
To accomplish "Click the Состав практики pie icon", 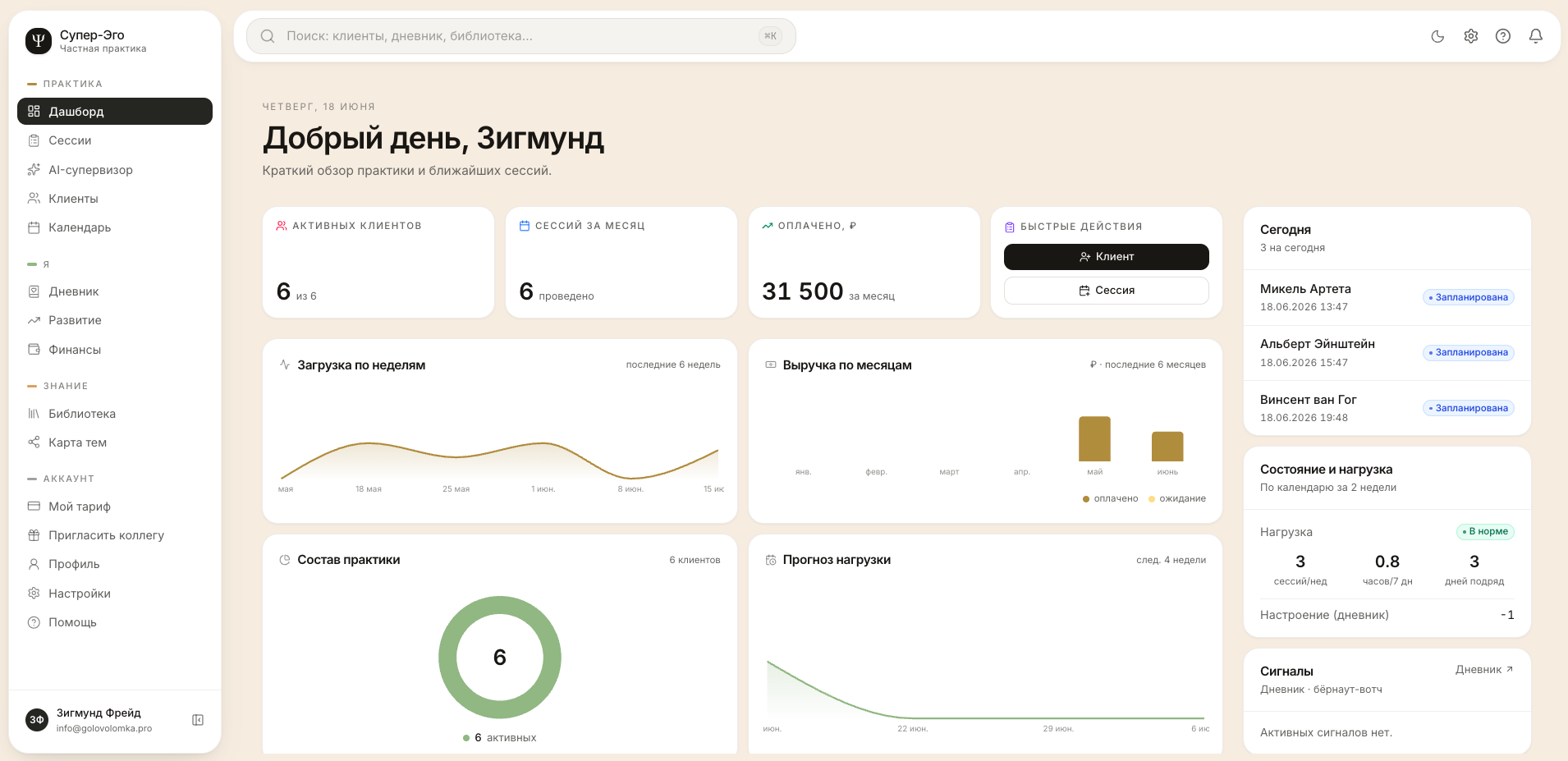I will click(x=285, y=560).
